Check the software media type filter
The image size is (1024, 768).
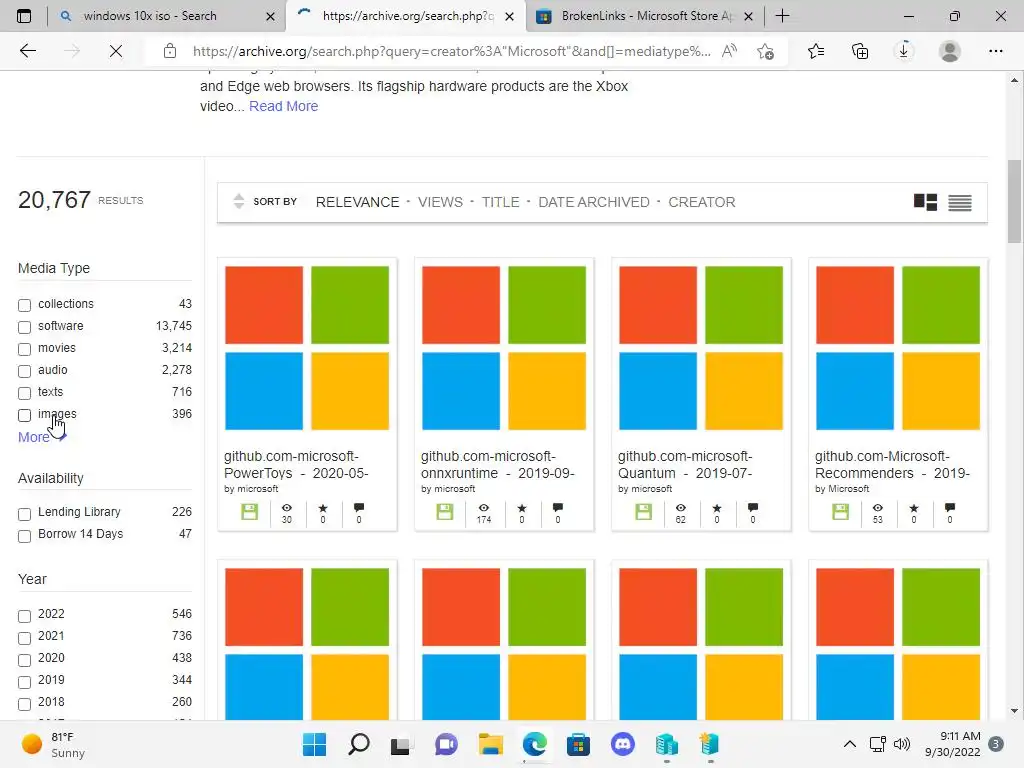[24, 327]
